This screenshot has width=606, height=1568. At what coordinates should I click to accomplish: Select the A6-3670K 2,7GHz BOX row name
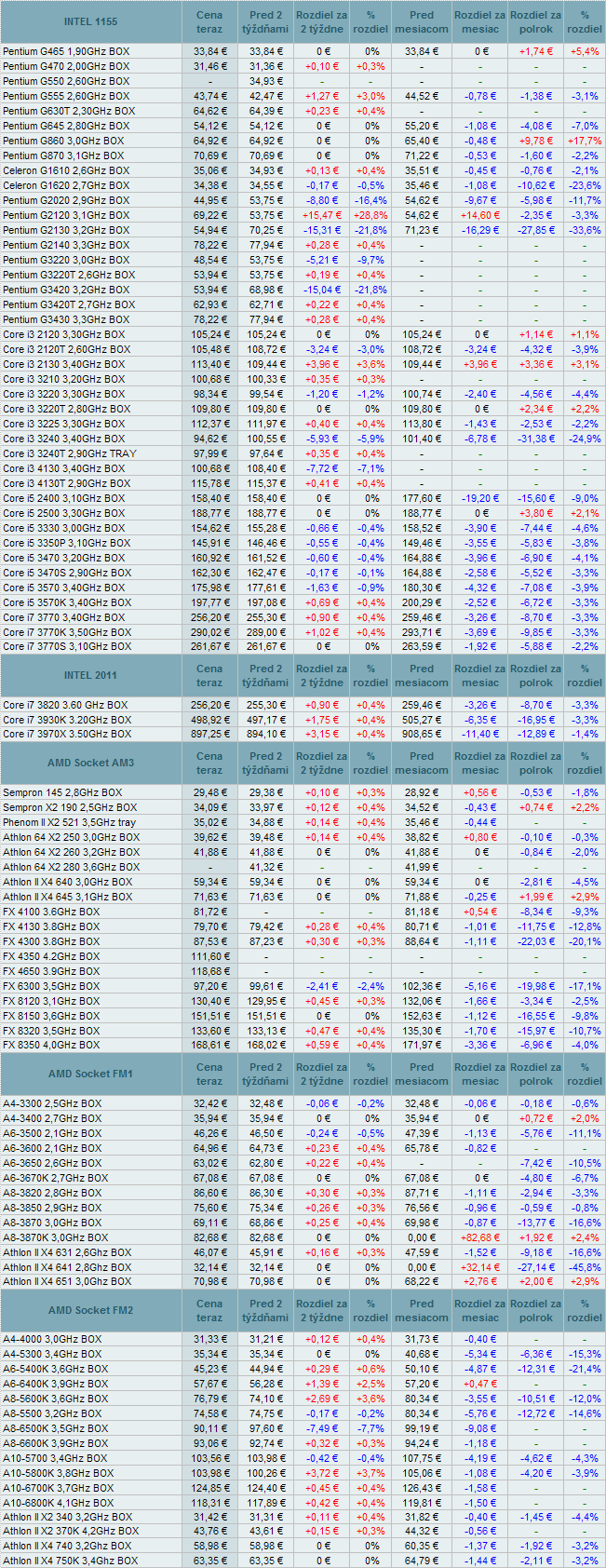pyautogui.click(x=56, y=1178)
